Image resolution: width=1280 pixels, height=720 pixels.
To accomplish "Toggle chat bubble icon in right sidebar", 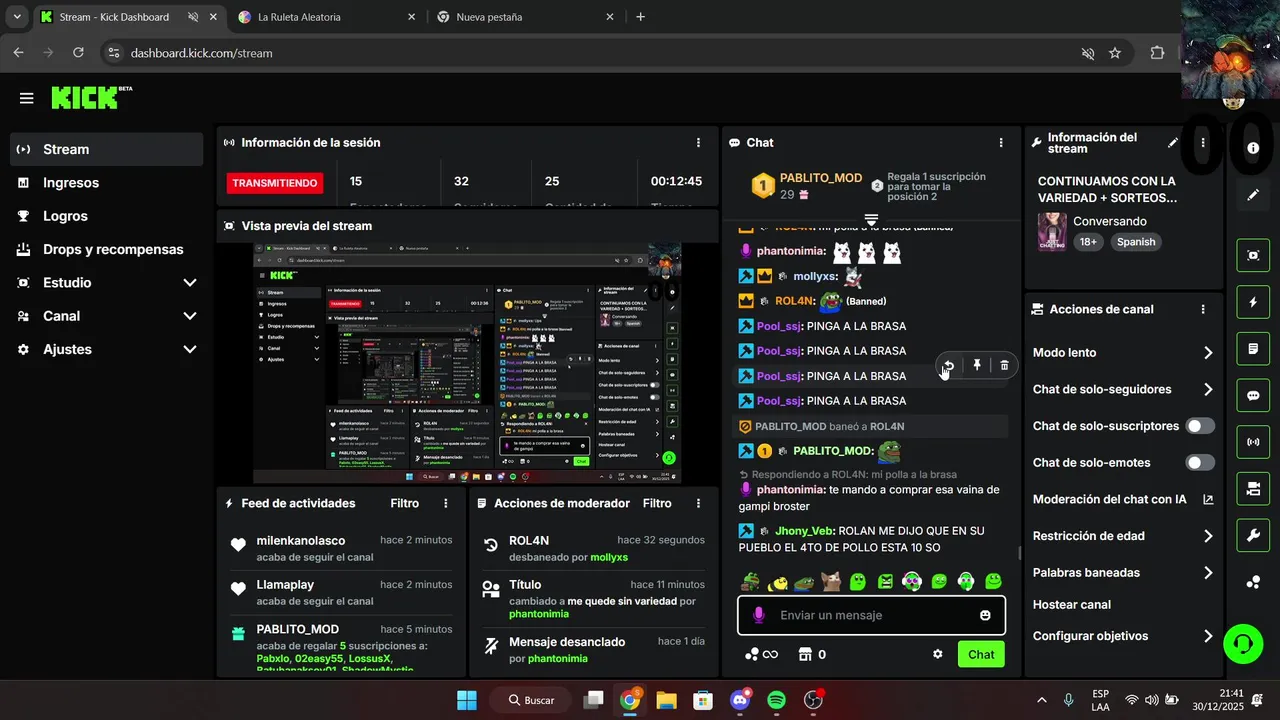I will (1253, 395).
